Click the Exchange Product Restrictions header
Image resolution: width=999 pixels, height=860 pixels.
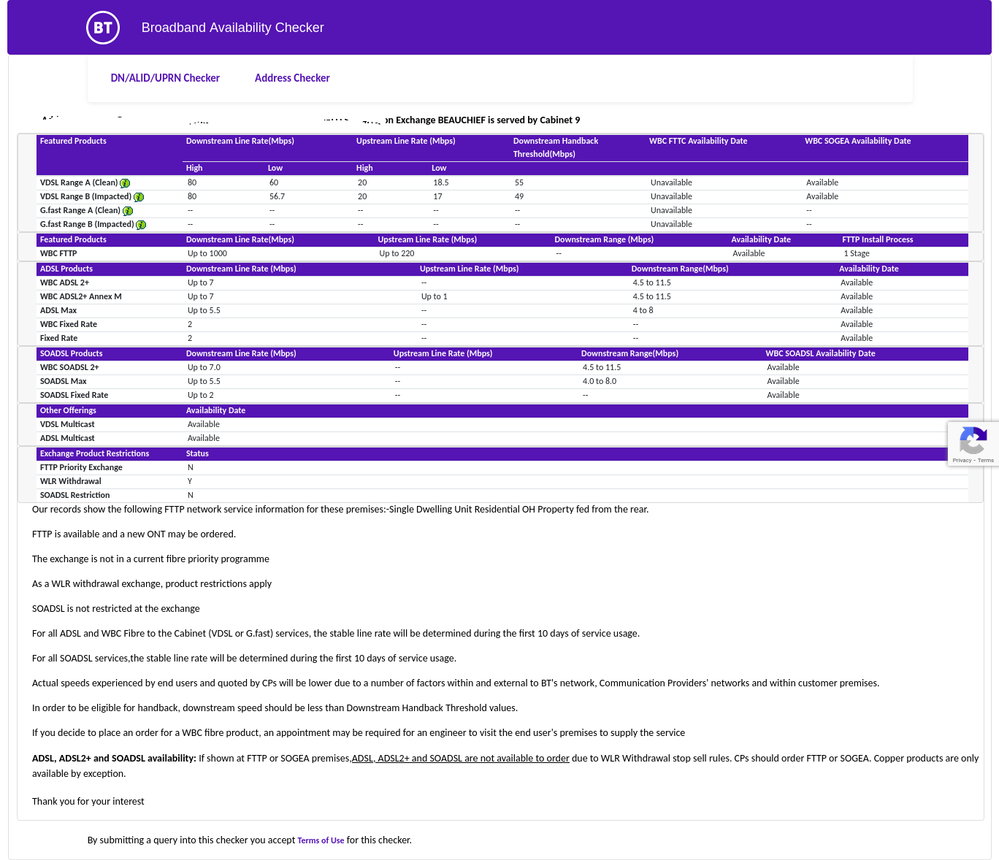pos(94,454)
